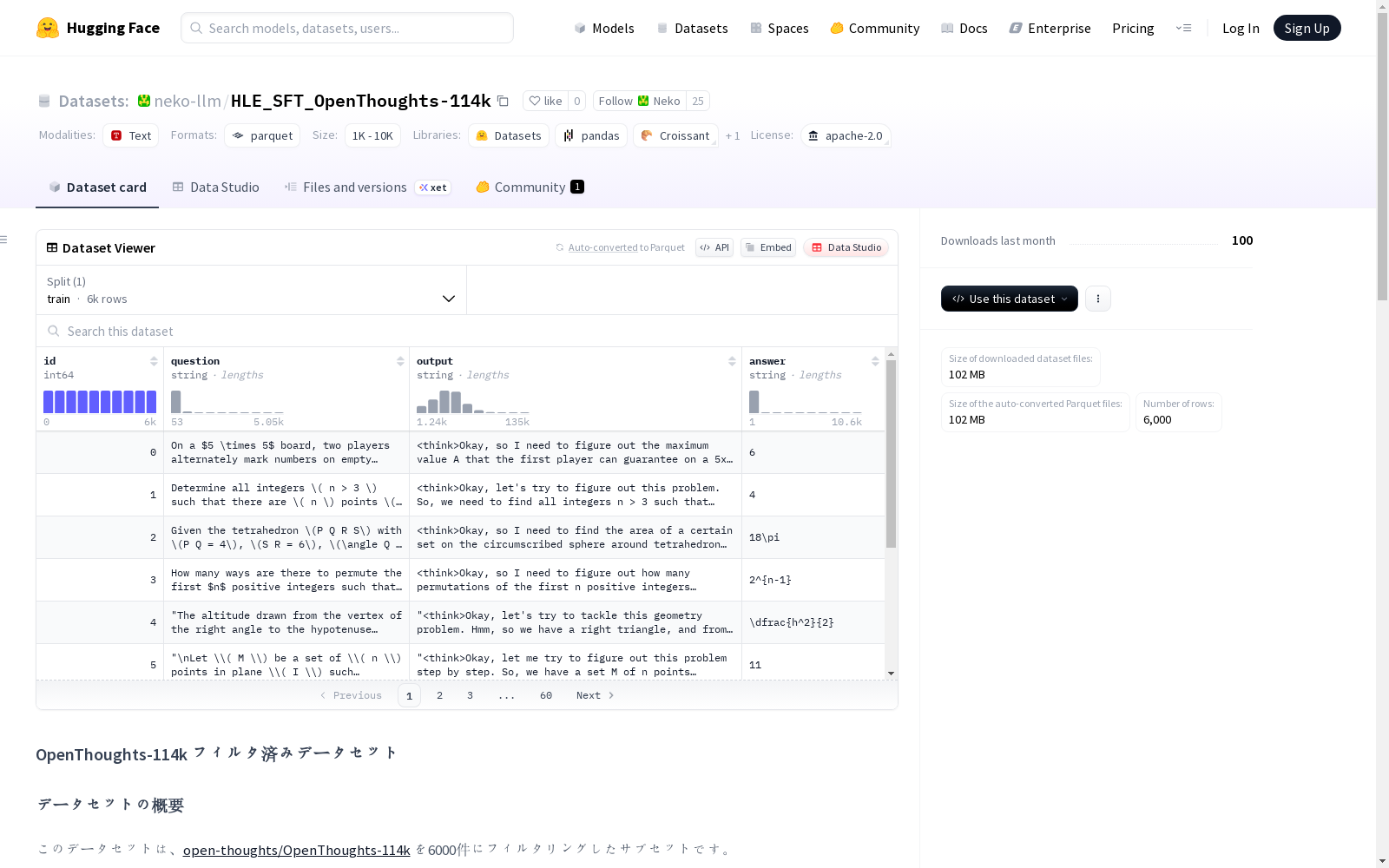Like the dataset via heart button
This screenshot has width=1389, height=868.
coord(545,101)
